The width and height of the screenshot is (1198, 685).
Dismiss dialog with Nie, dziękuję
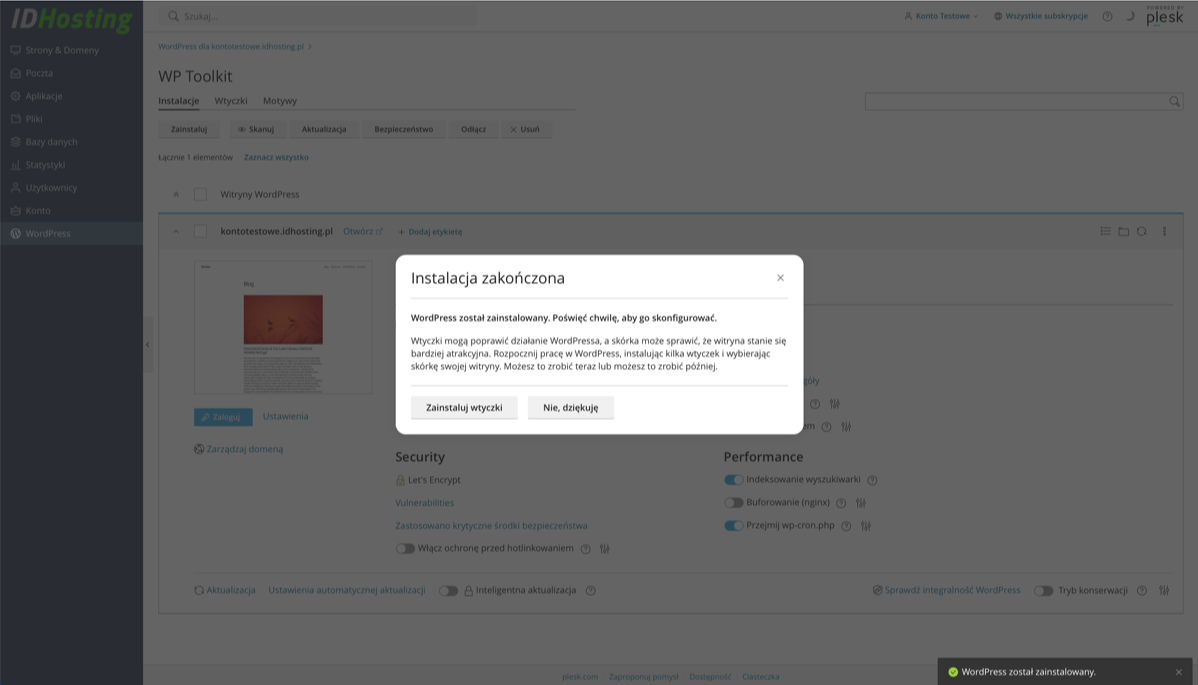(x=570, y=407)
